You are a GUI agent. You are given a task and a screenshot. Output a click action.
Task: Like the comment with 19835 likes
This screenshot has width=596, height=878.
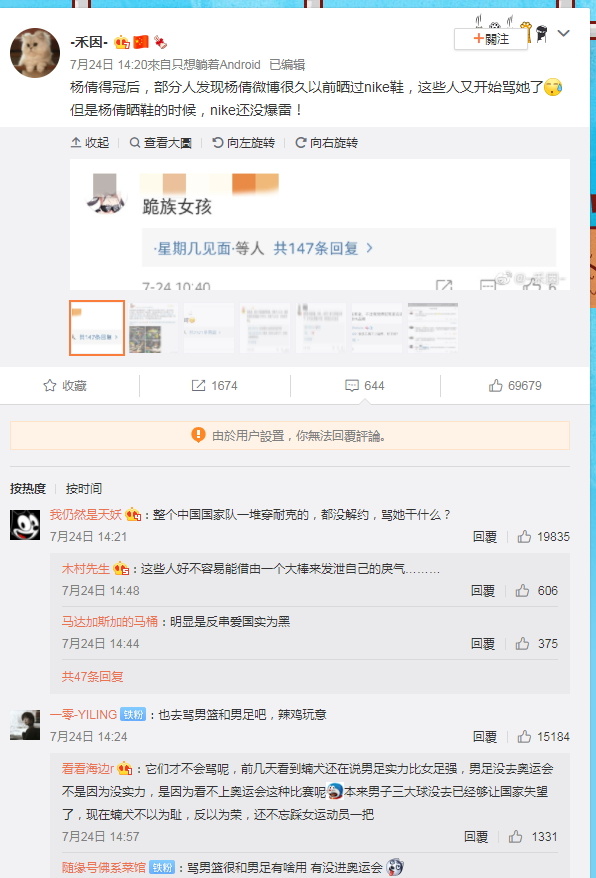point(524,536)
